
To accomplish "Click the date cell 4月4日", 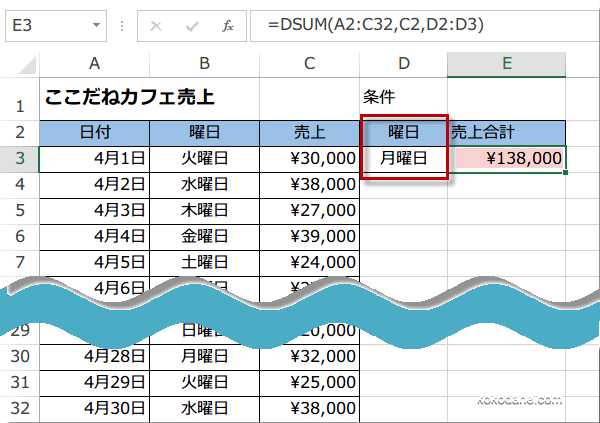I will [x=95, y=237].
